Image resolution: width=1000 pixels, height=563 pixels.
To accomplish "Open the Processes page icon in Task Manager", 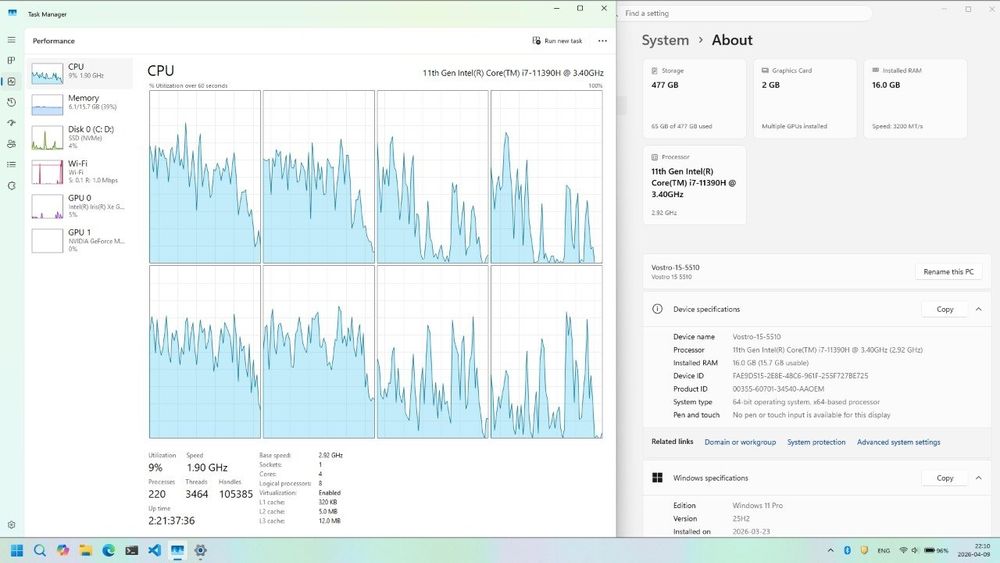I will click(11, 61).
